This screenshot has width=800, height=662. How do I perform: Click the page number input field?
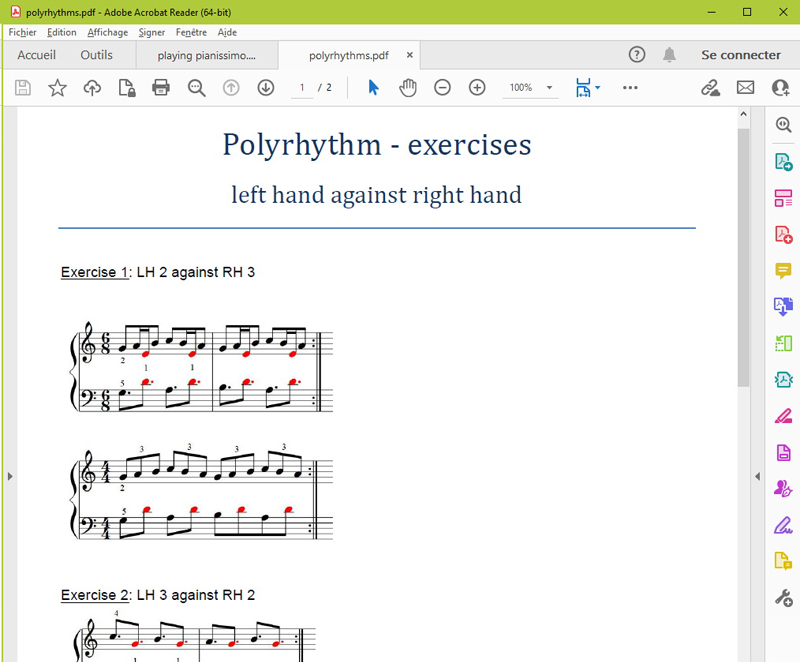click(x=302, y=88)
